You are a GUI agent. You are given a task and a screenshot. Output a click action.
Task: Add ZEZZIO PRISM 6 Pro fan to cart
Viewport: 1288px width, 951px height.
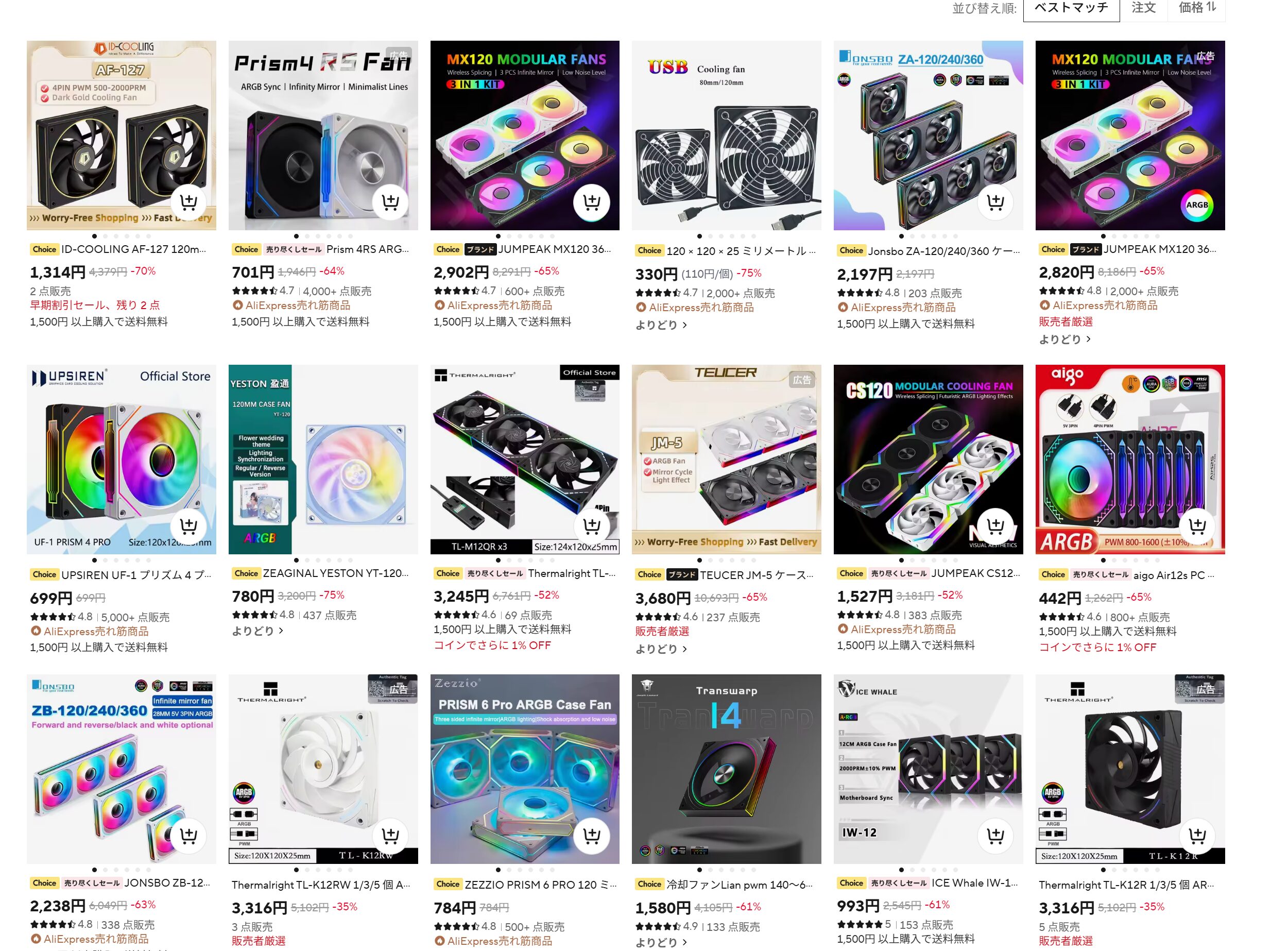pos(592,835)
